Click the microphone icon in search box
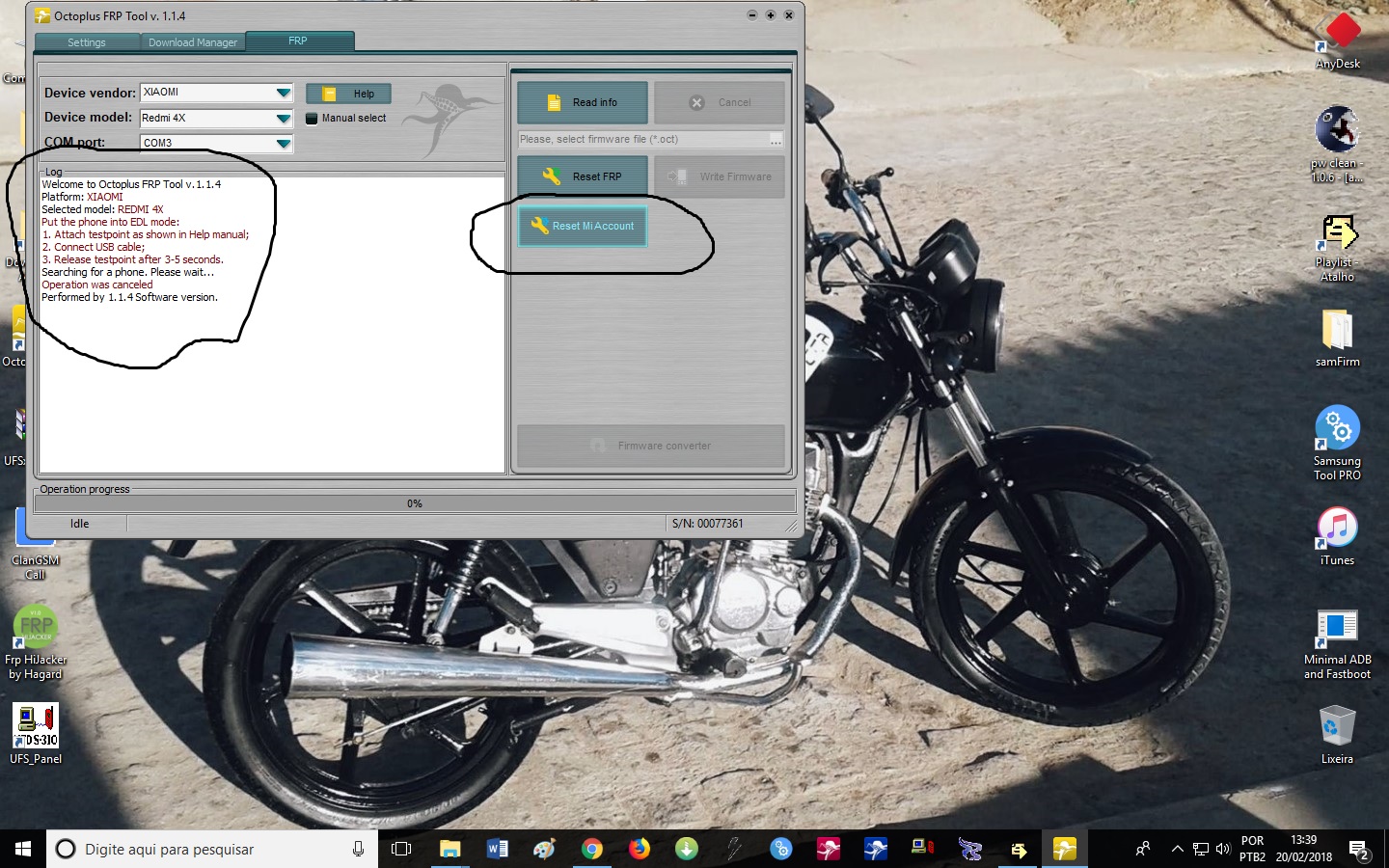 pyautogui.click(x=358, y=849)
